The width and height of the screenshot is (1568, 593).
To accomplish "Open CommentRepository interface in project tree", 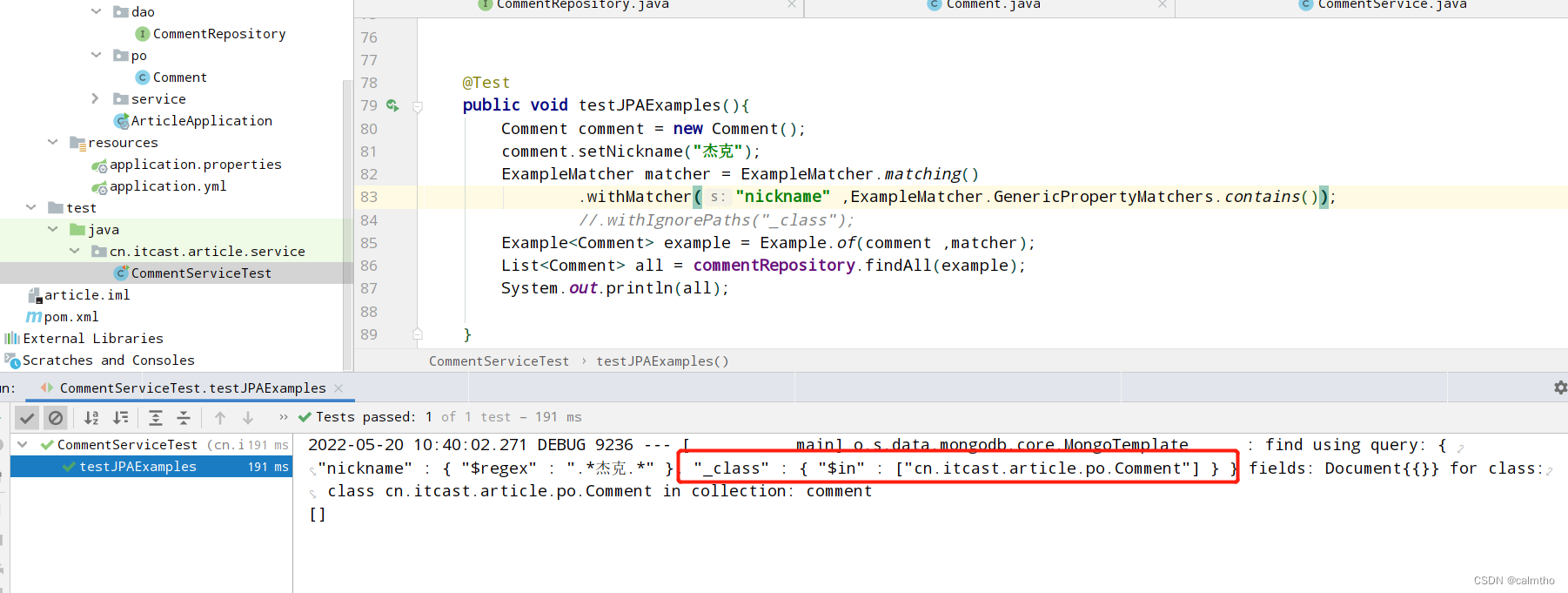I will (211, 34).
